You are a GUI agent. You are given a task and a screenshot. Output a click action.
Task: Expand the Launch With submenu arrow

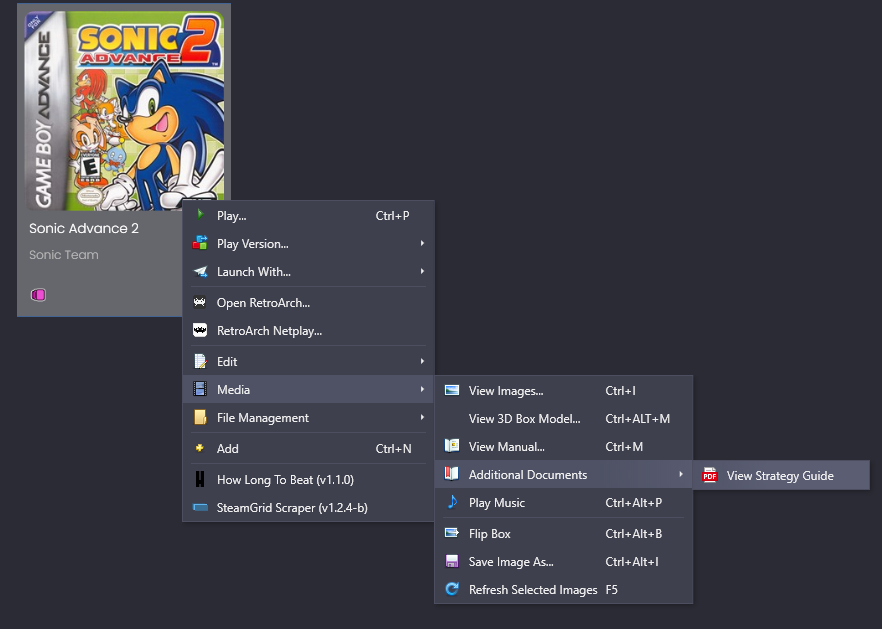point(422,271)
